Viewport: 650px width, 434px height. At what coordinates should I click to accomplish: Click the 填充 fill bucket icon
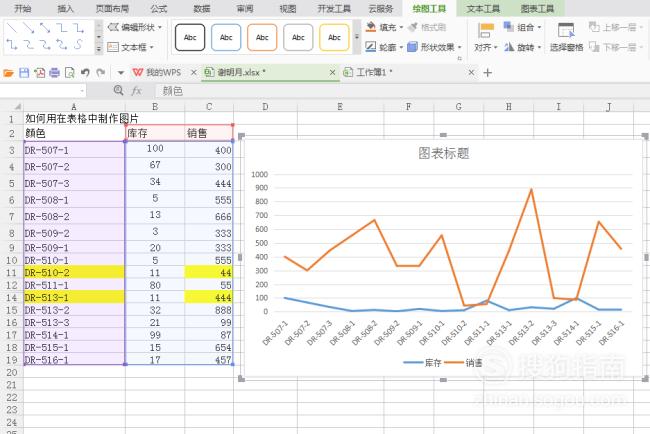(x=371, y=27)
